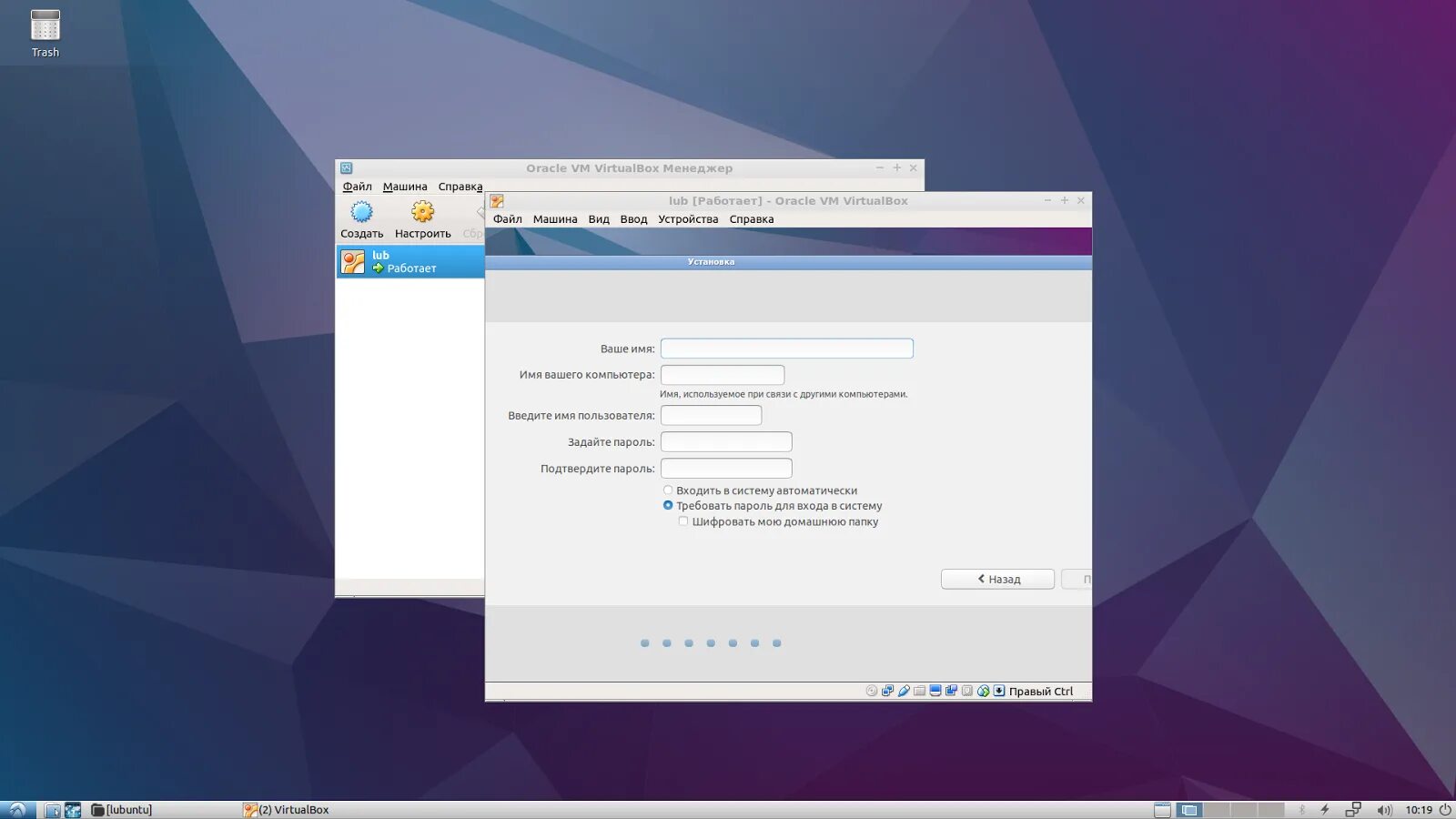The image size is (1456, 819).
Task: Click the volume speaker tray icon
Action: [1384, 810]
